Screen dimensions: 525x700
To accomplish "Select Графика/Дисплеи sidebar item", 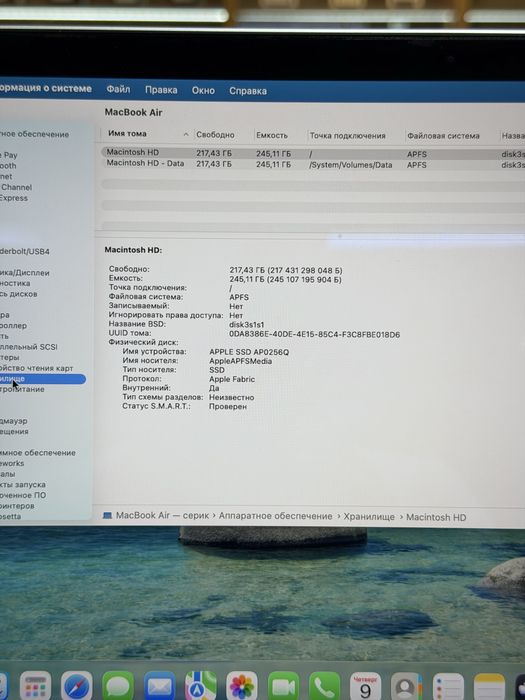I will [x=25, y=273].
